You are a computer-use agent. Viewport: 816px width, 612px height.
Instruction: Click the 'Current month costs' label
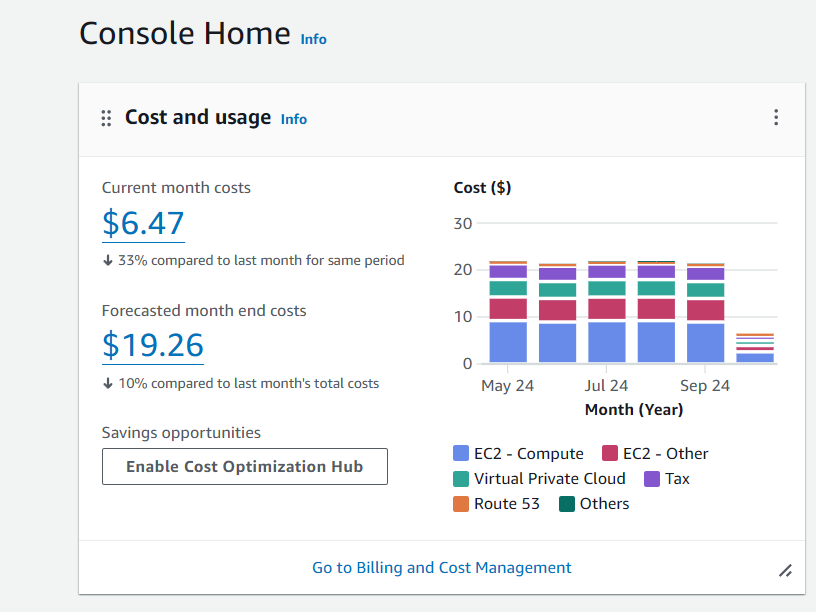[x=176, y=188]
